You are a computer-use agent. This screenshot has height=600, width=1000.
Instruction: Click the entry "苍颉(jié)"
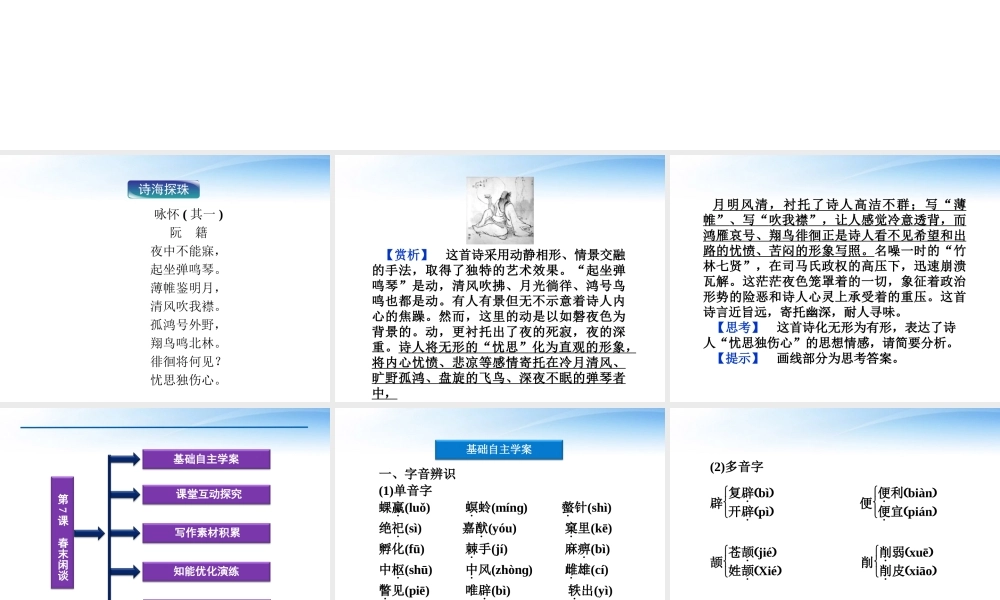pos(753,553)
